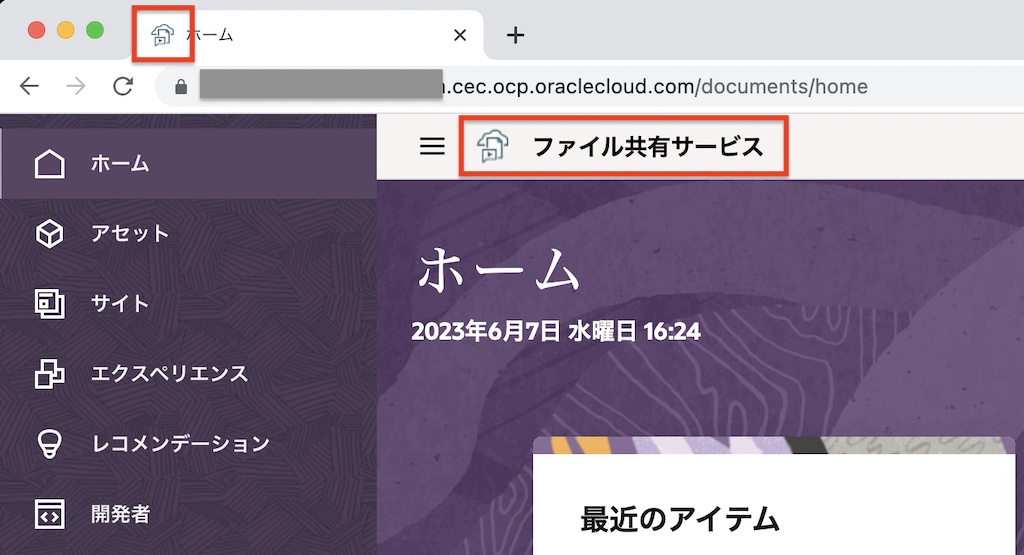Screen dimensions: 1024x555
Task: Click the date 2023年6月7日 水曜日 16:24
Action: (556, 332)
